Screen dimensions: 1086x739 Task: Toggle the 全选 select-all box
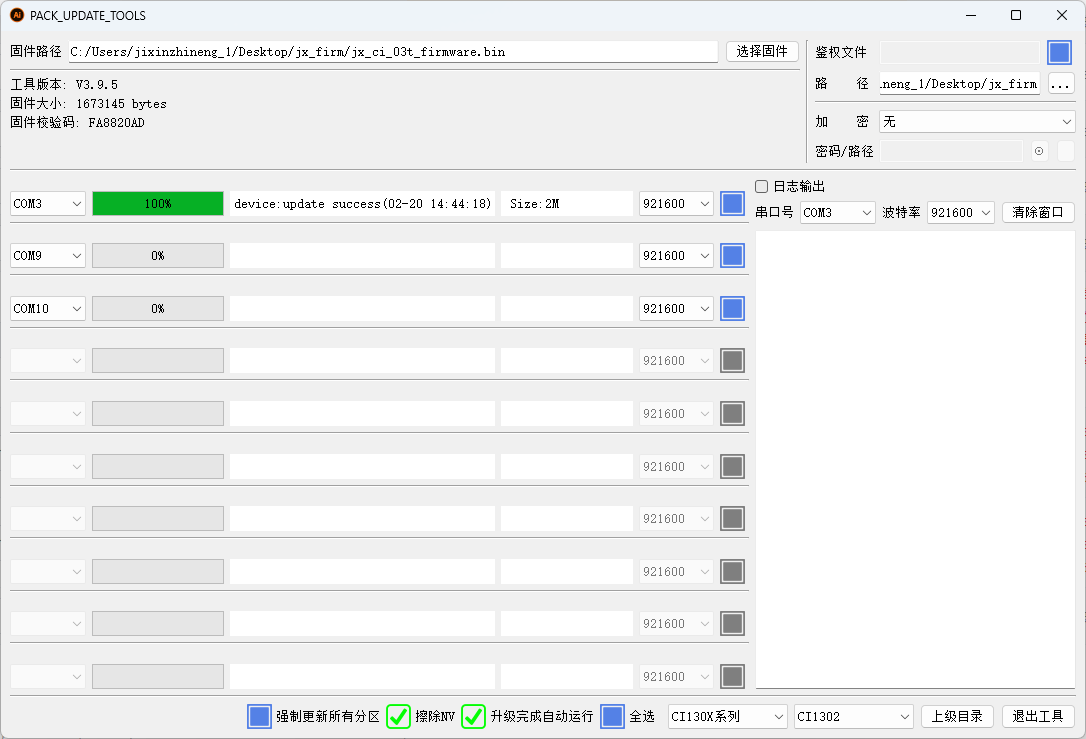click(x=612, y=716)
